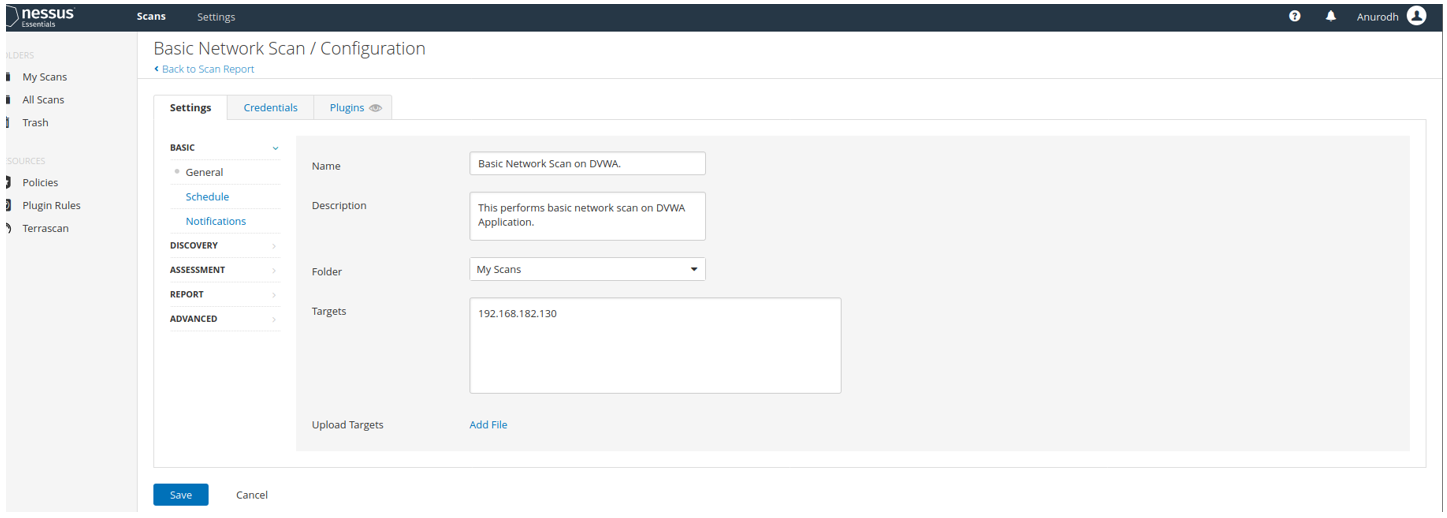1447x518 pixels.
Task: Open the Folder dropdown showing My Scans
Action: click(587, 269)
